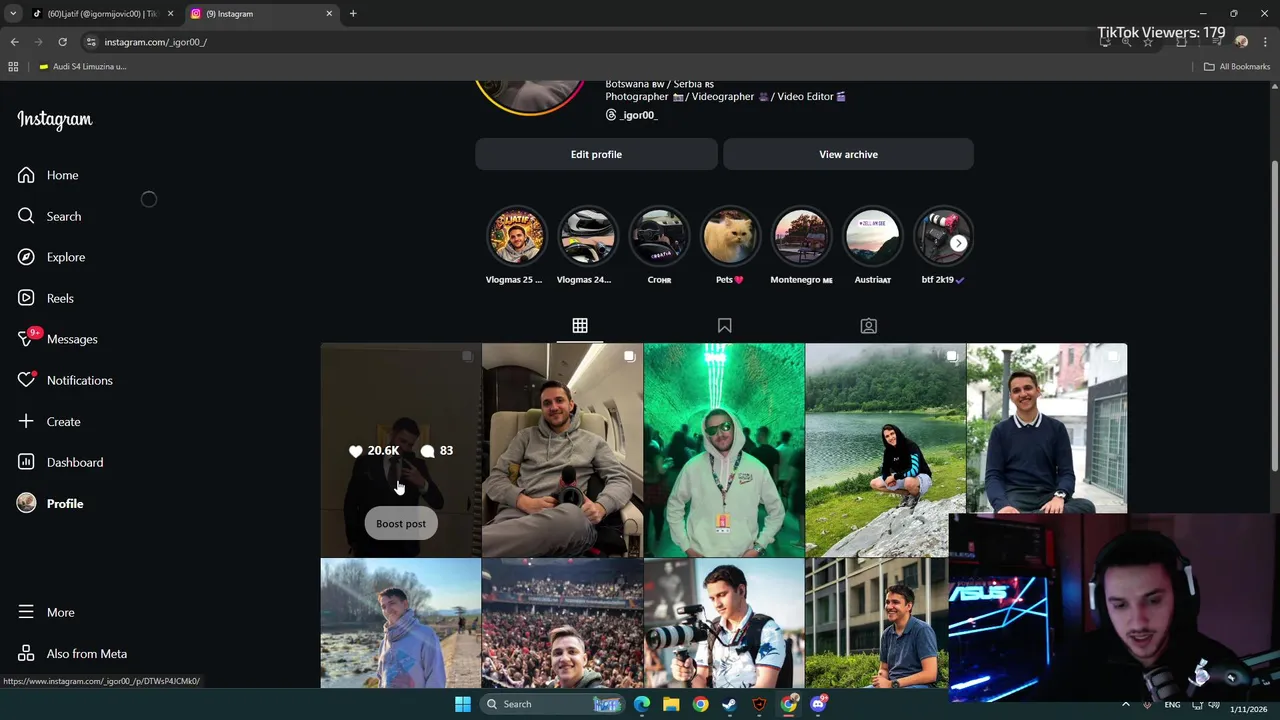The height and width of the screenshot is (720, 1280).
Task: Close the Instagram browser tab
Action: tap(329, 14)
